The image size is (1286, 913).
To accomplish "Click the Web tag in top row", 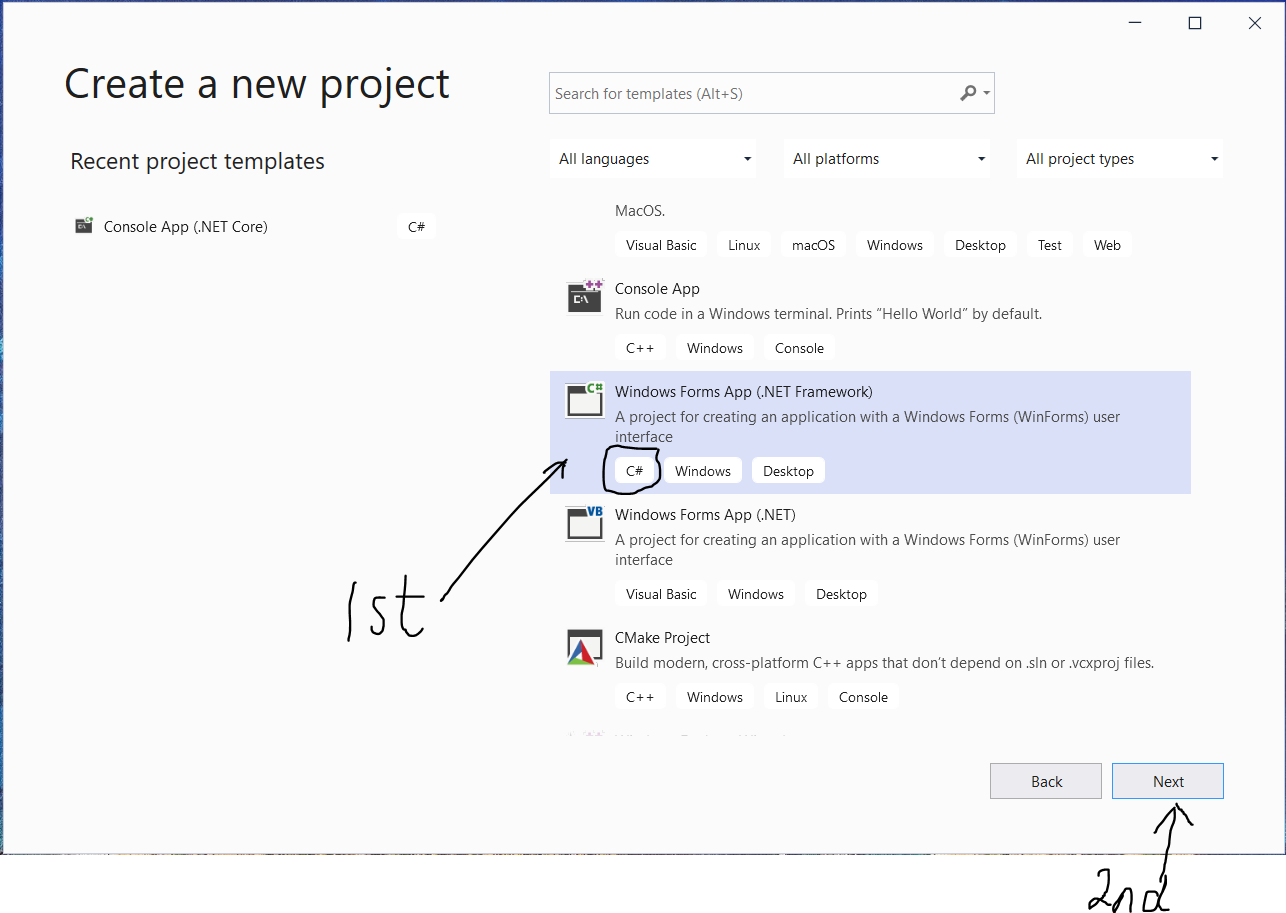I will 1107,245.
